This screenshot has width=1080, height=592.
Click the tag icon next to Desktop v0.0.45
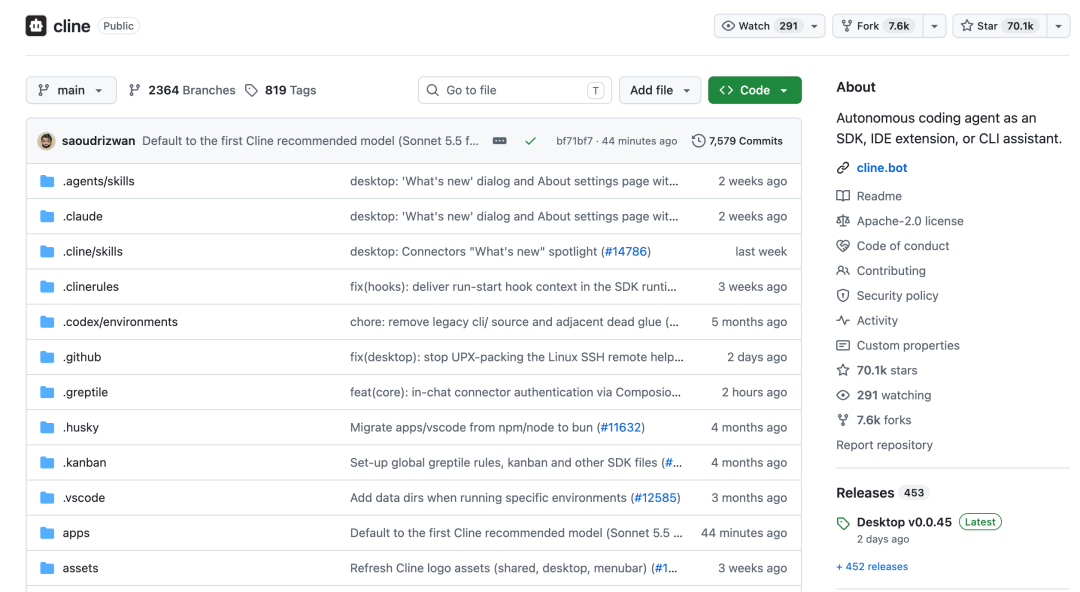[843, 523]
